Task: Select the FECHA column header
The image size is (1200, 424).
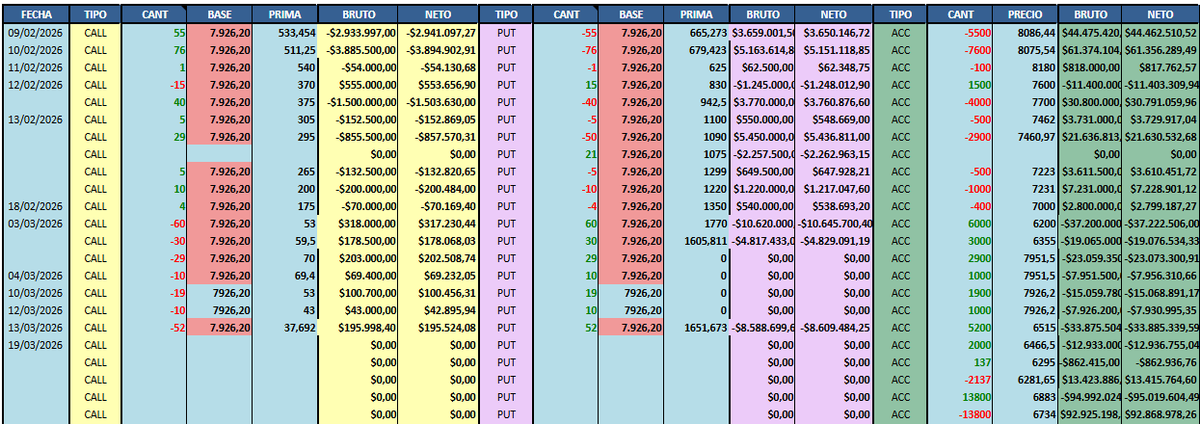Action: click(36, 16)
